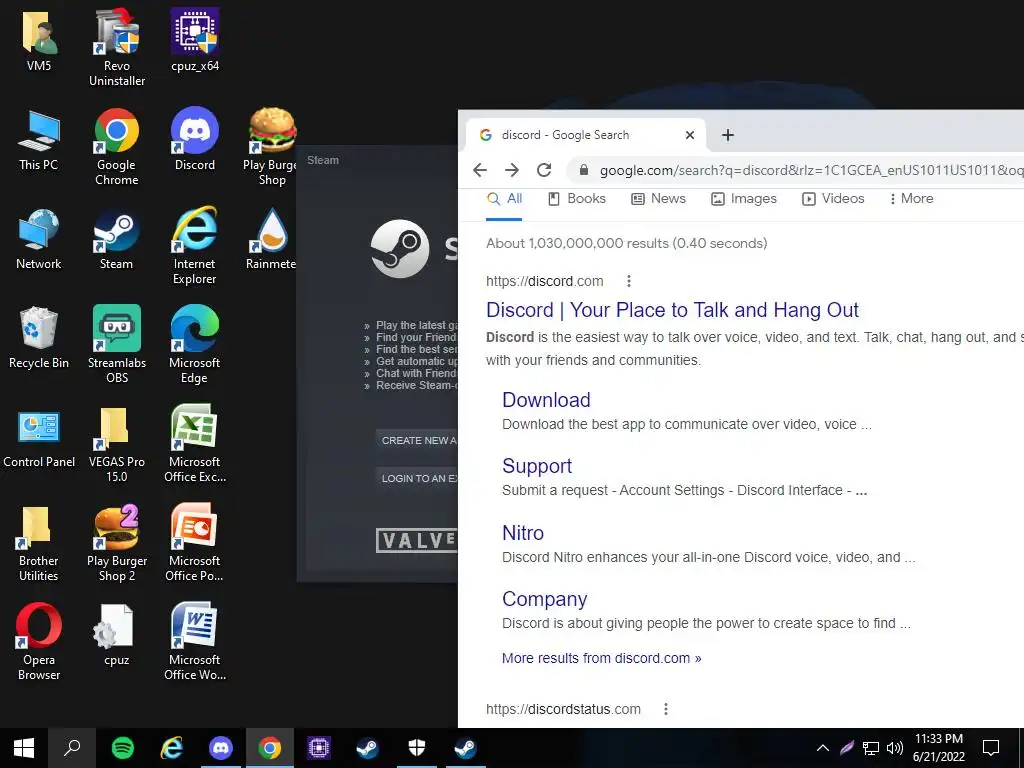
Task: Open the Download sitelink
Action: coord(546,400)
